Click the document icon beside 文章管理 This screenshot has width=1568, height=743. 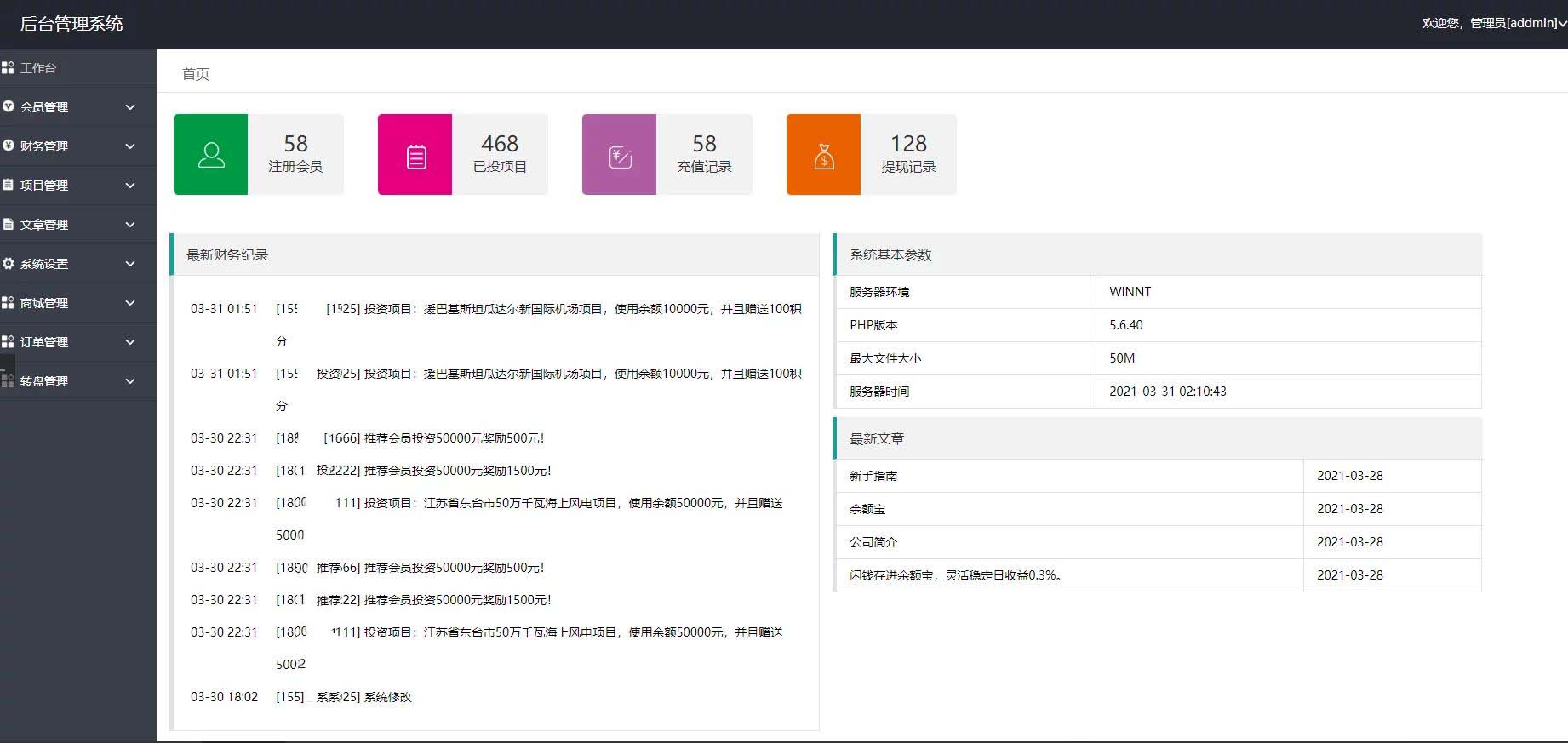click(9, 225)
